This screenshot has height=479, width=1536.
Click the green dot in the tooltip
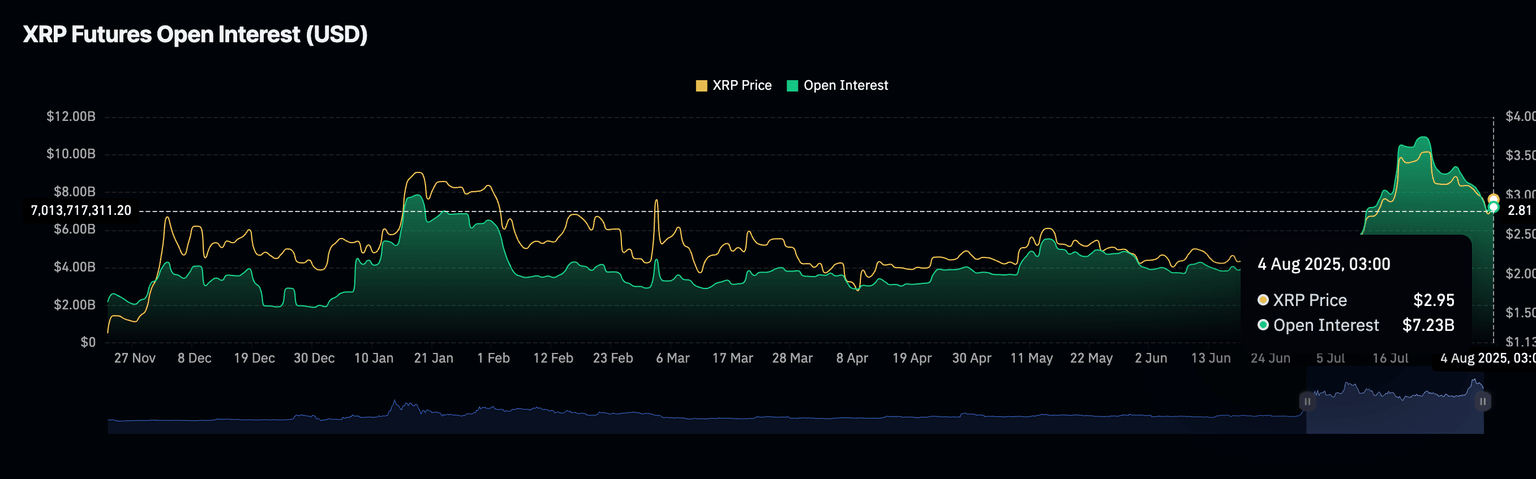(1263, 325)
